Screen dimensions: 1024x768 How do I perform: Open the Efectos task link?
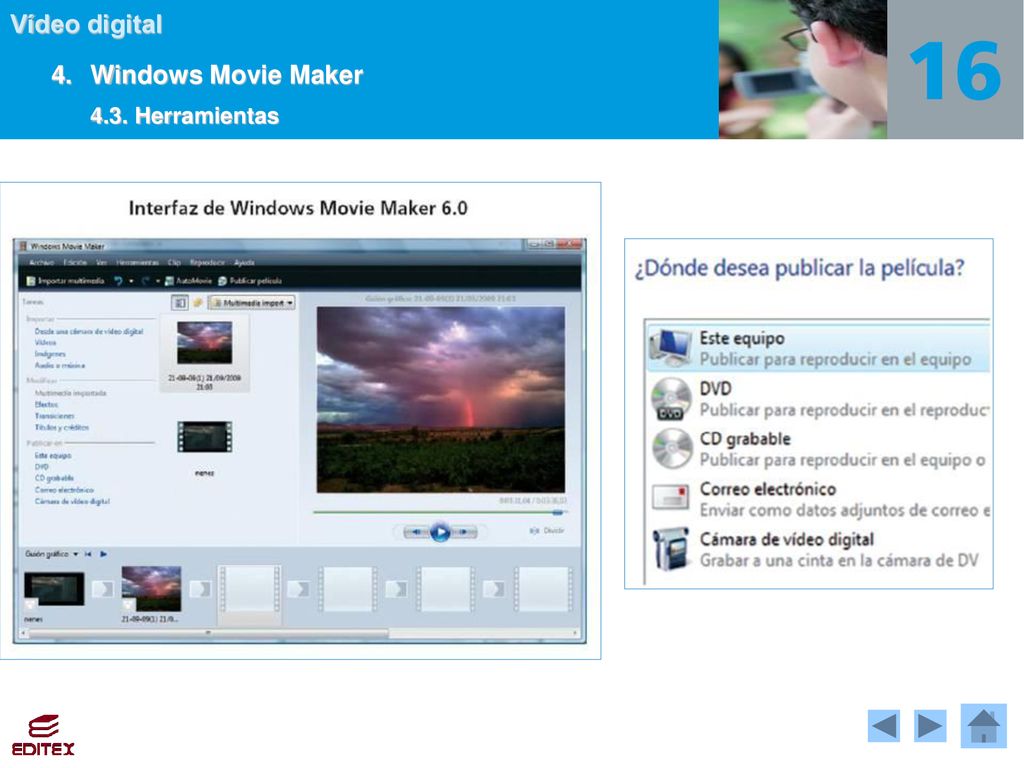(x=46, y=405)
